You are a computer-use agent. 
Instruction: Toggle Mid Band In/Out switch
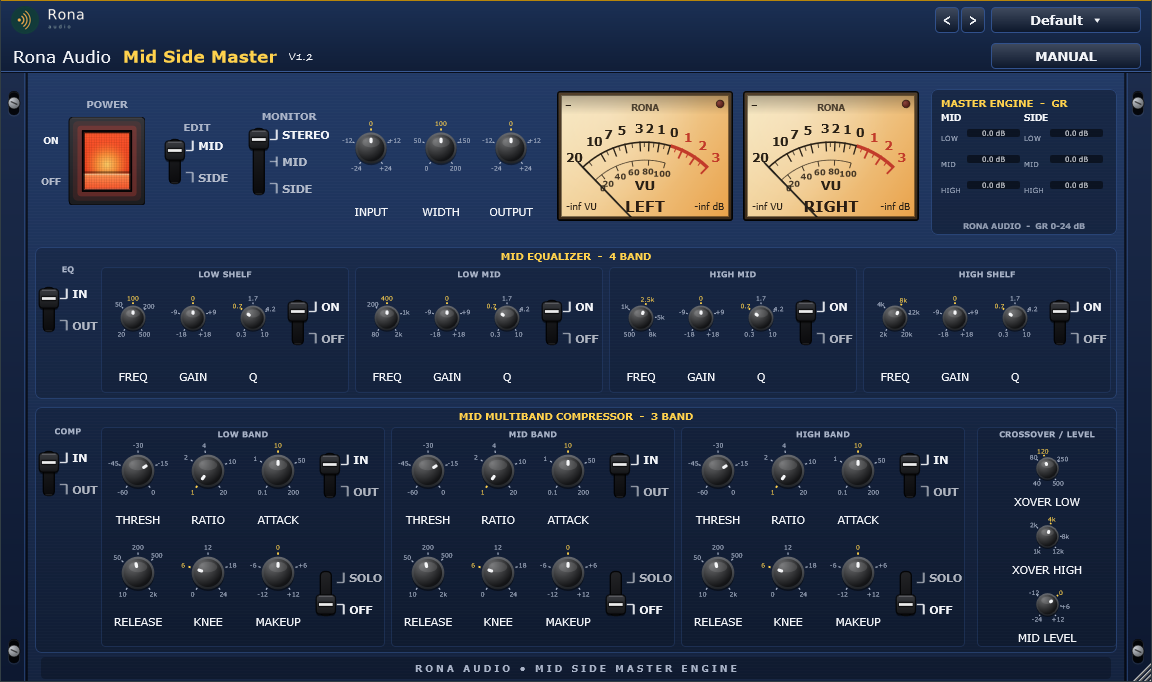[620, 475]
